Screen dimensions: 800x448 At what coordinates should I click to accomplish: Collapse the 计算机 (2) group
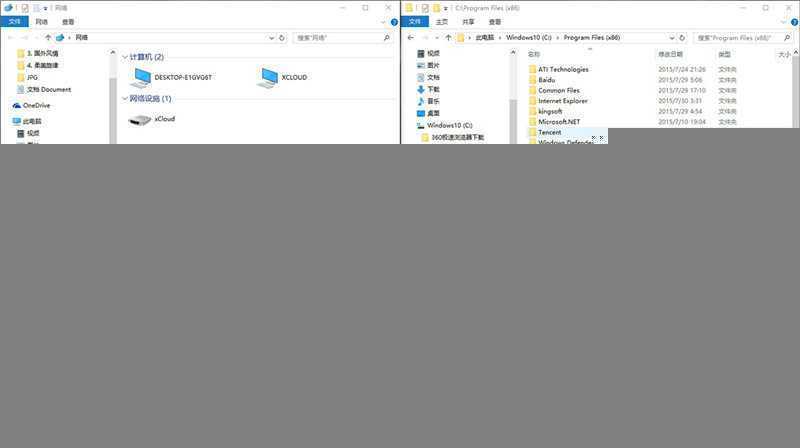coord(124,57)
